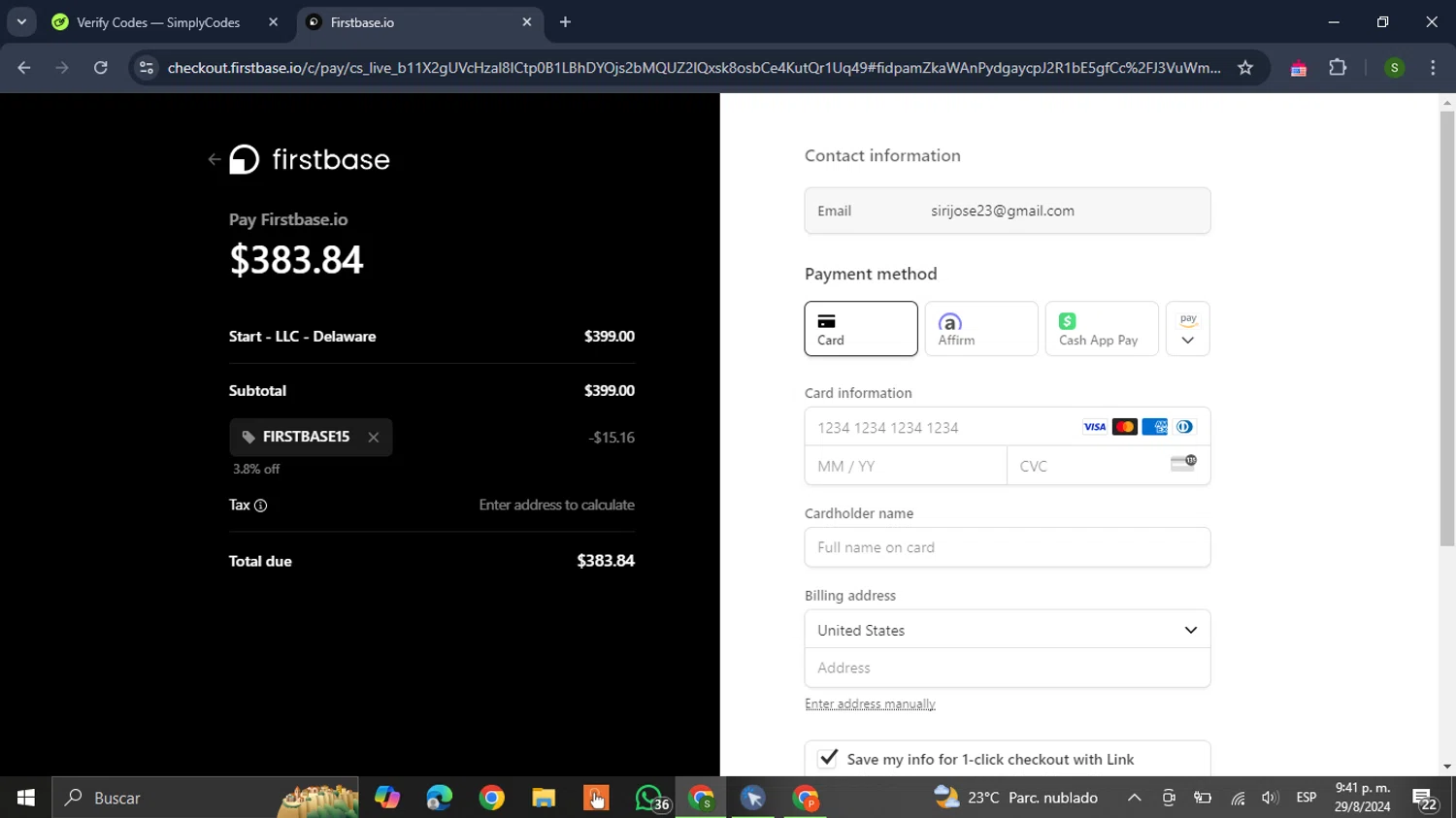Image resolution: width=1456 pixels, height=818 pixels.
Task: Click the CVC card hint icon
Action: 1183,463
